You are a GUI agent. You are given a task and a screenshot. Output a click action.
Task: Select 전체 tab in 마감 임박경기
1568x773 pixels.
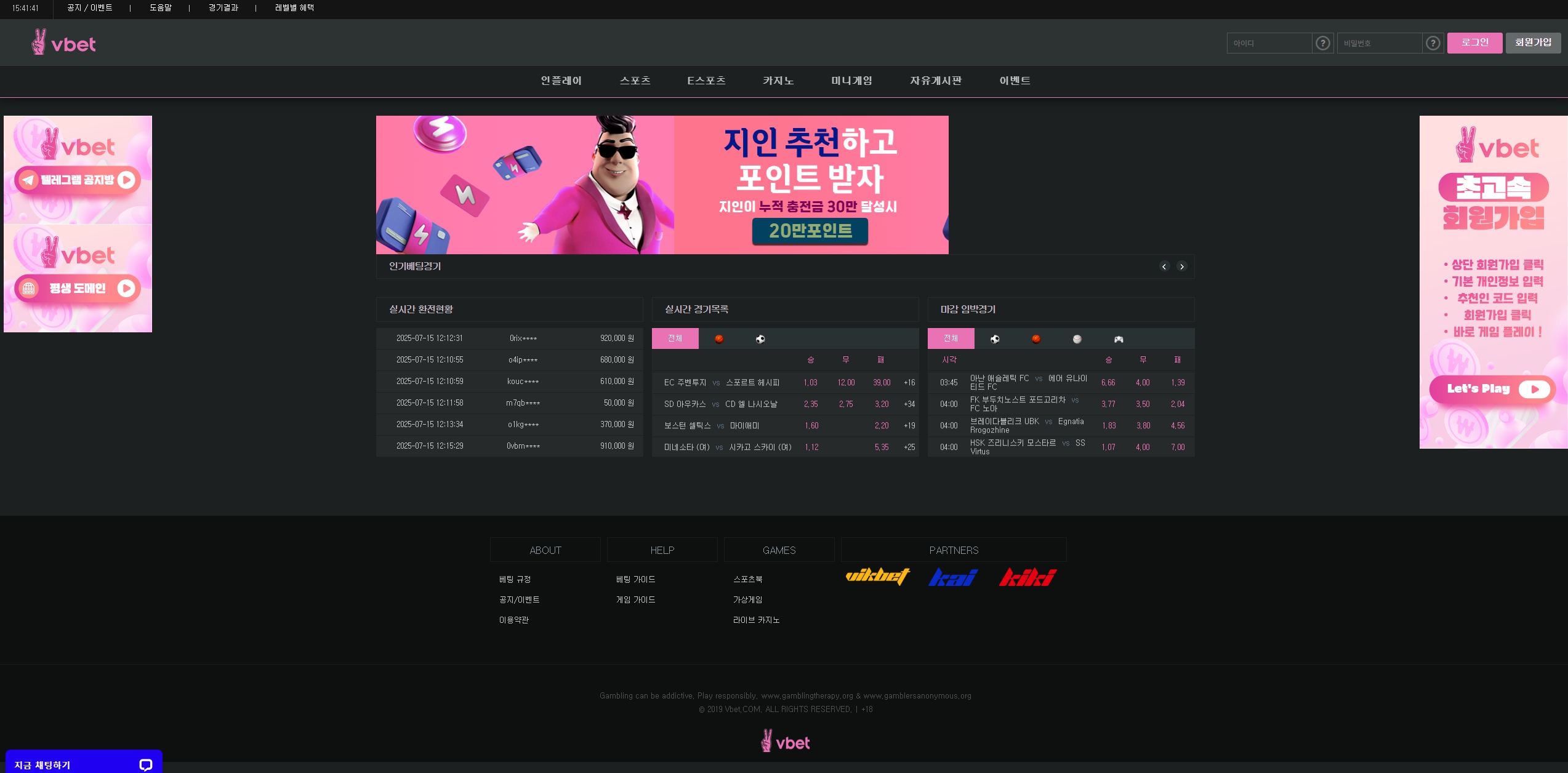pos(951,338)
